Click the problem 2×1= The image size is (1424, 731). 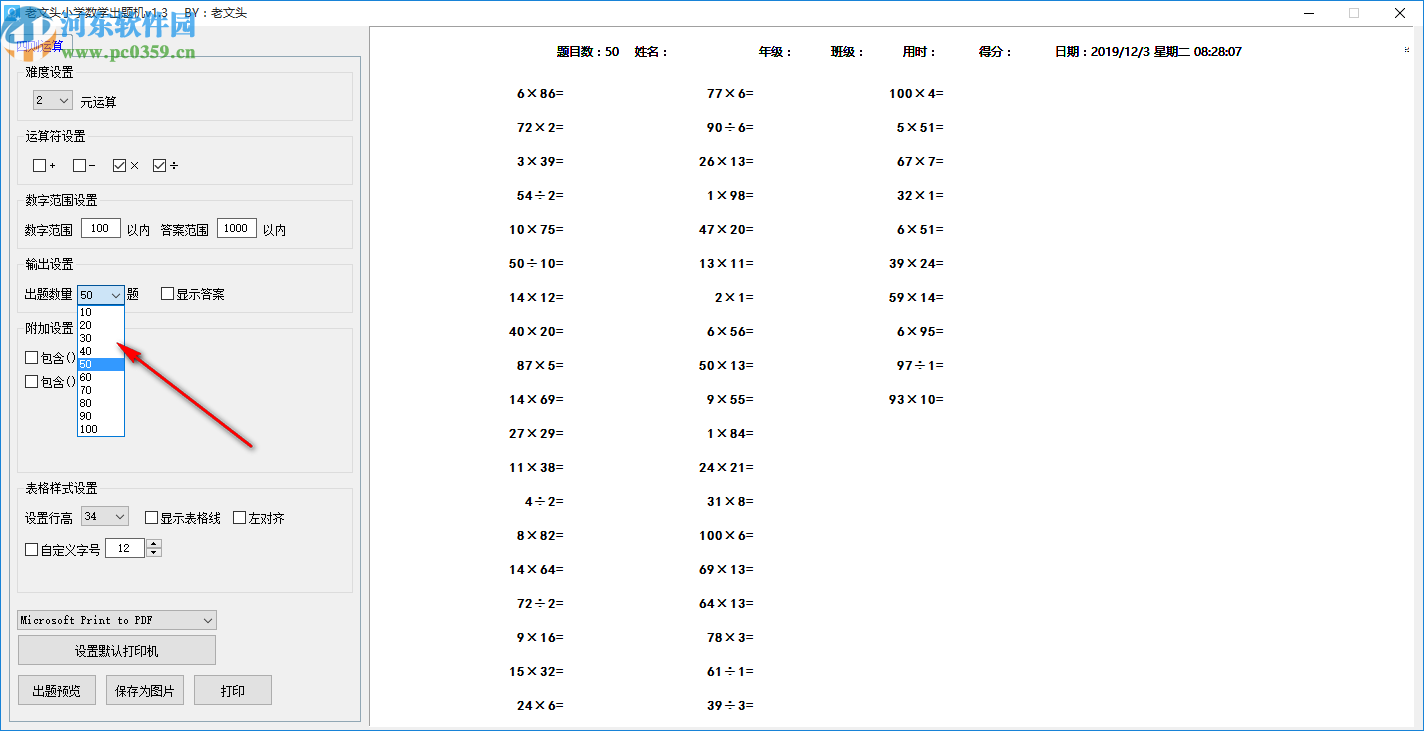tap(734, 298)
